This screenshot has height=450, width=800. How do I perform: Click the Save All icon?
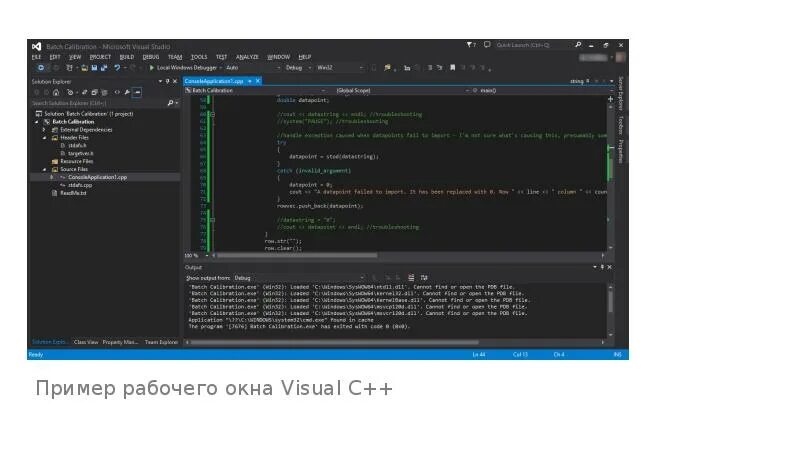point(104,68)
